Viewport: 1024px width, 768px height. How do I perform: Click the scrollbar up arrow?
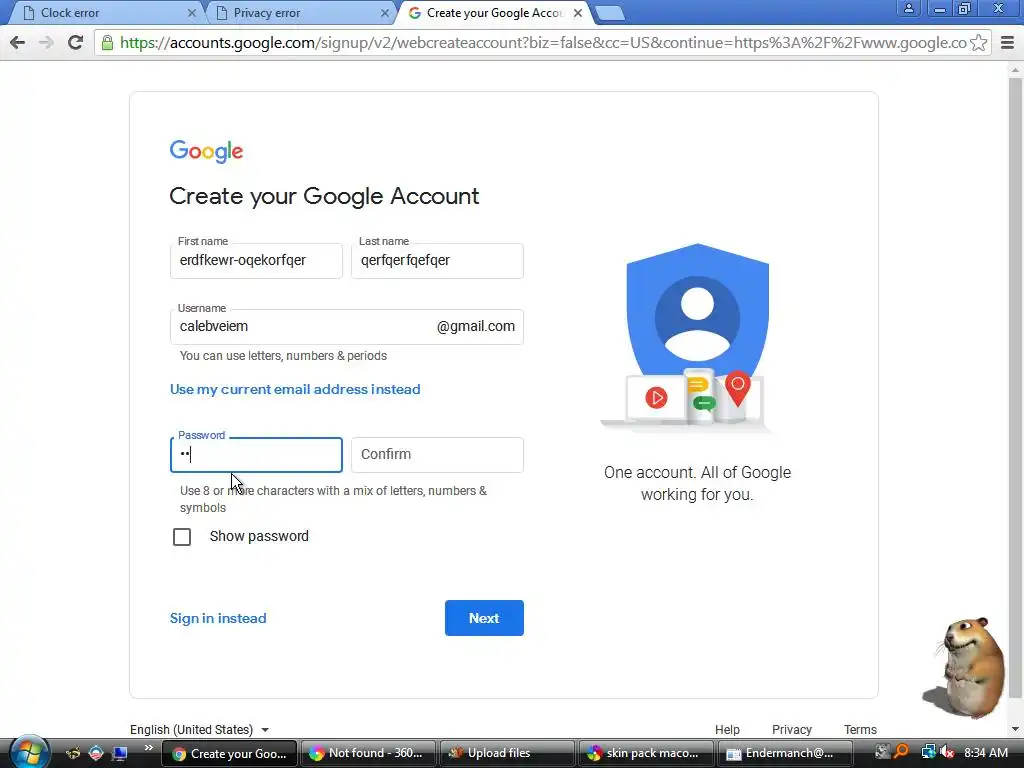click(x=1016, y=69)
